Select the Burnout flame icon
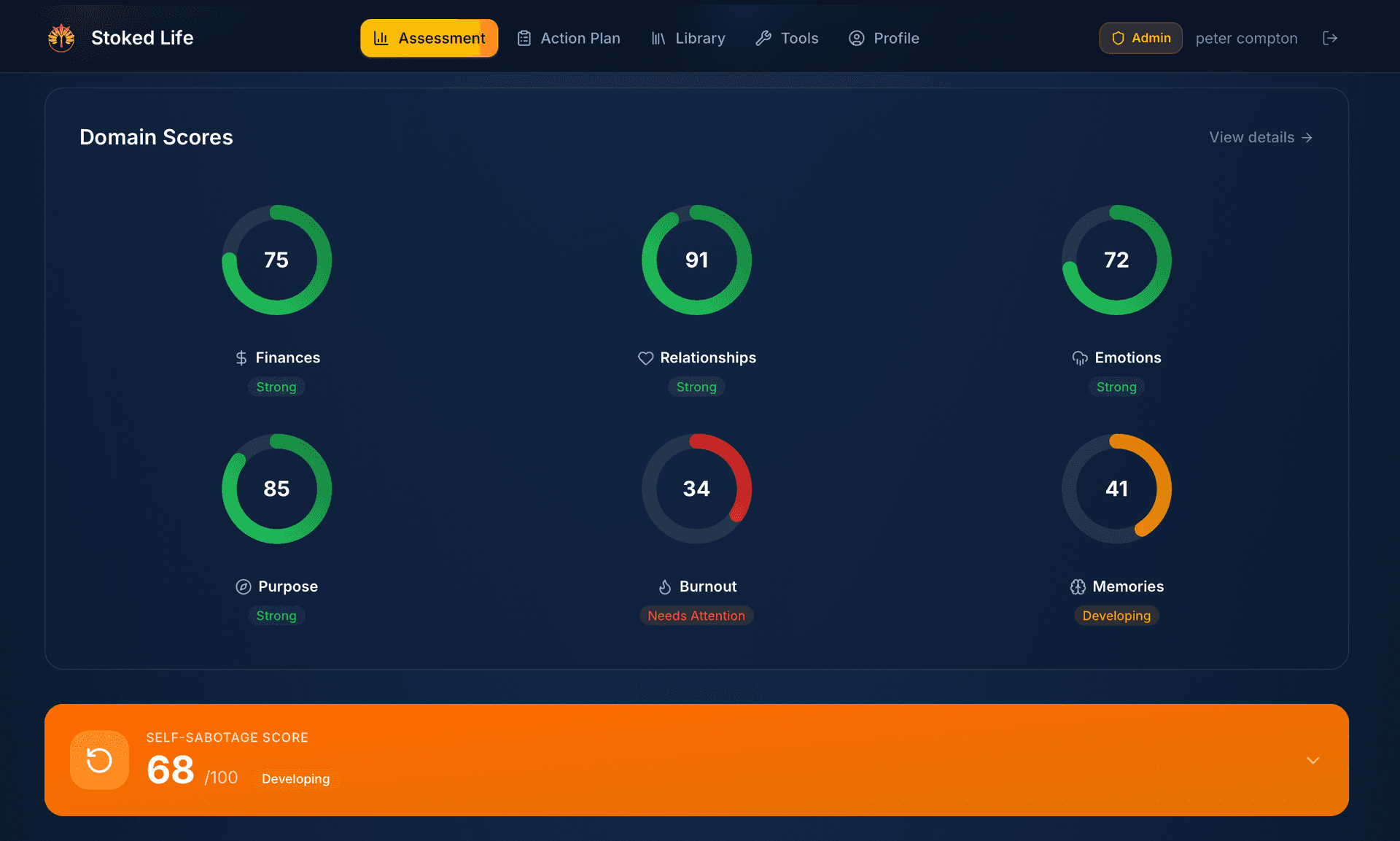This screenshot has width=1400, height=841. (x=664, y=586)
